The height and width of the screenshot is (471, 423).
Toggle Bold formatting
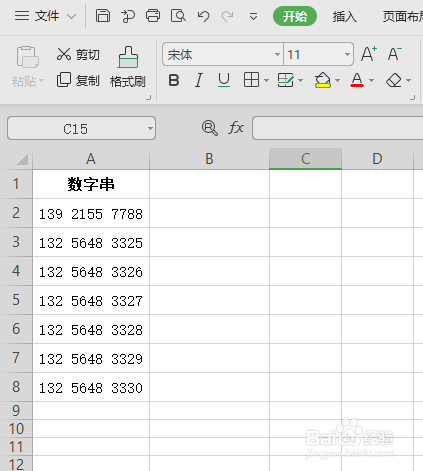coord(174,80)
